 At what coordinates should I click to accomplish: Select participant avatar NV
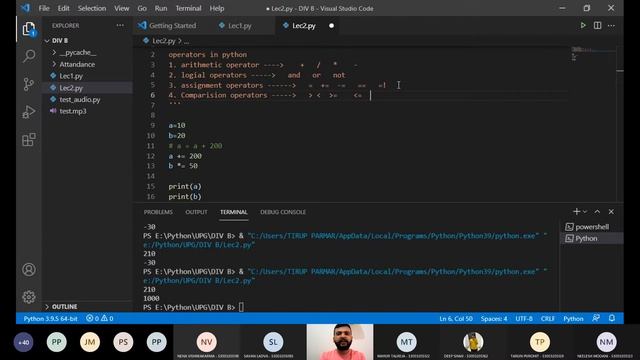click(x=207, y=342)
